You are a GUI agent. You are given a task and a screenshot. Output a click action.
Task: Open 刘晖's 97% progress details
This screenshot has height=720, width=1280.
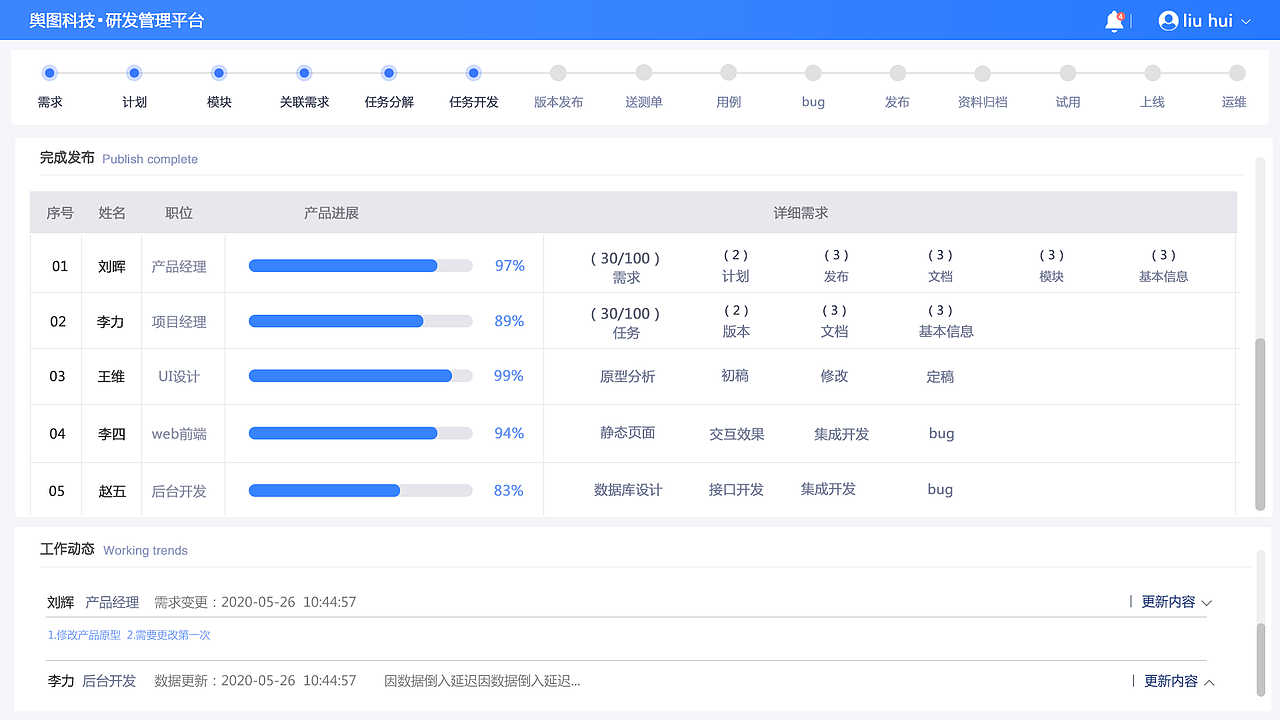[509, 265]
